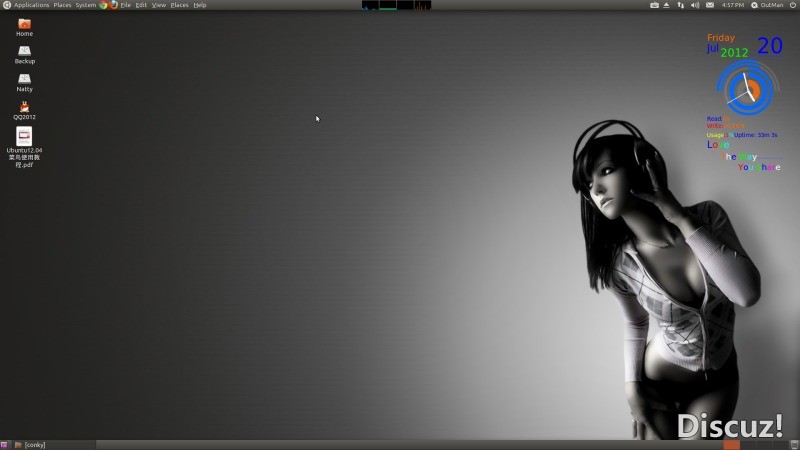Click the system monitor graph applet
Screen dimensions: 800x450
(396, 5)
